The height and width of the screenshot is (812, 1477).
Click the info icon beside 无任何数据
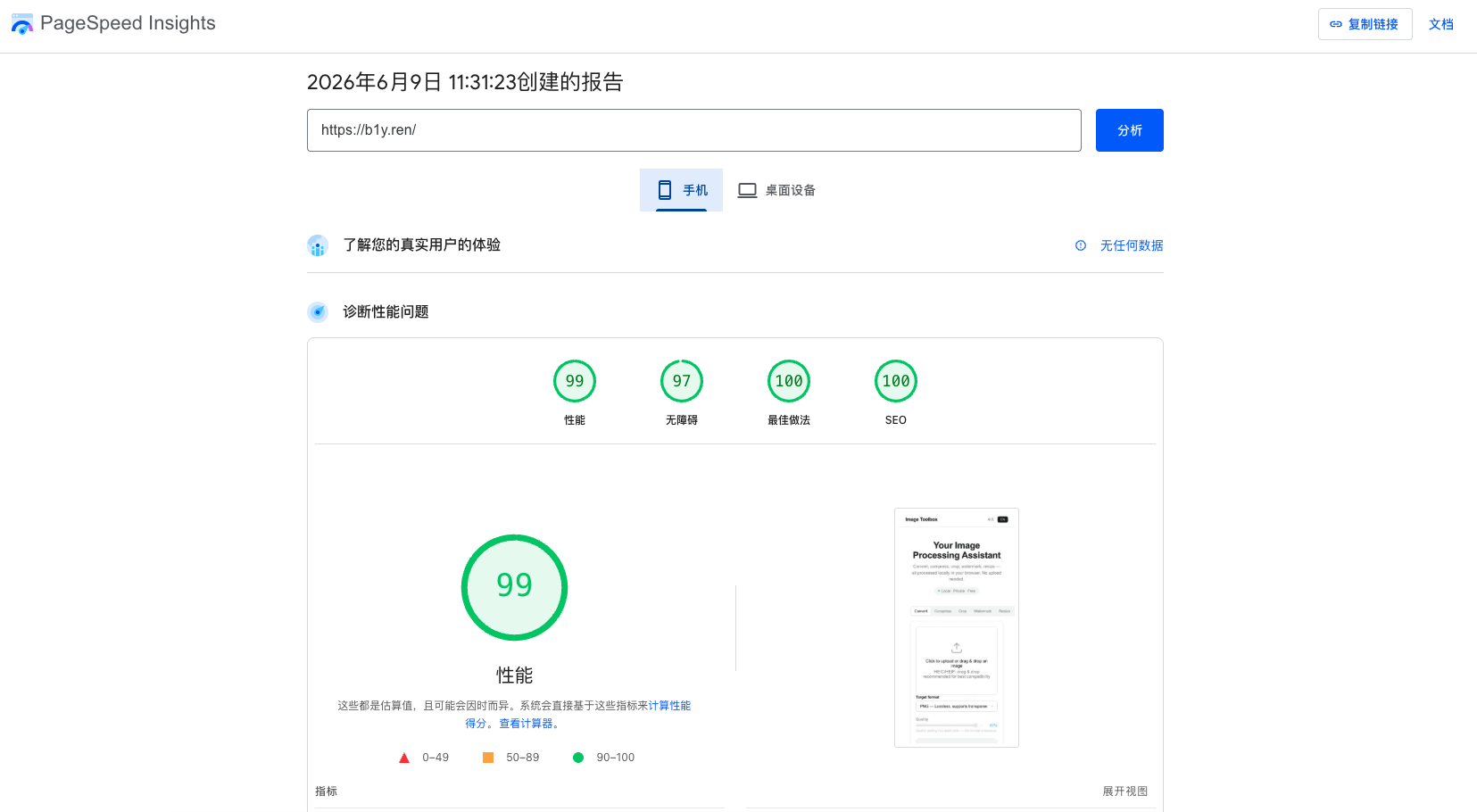click(x=1081, y=245)
